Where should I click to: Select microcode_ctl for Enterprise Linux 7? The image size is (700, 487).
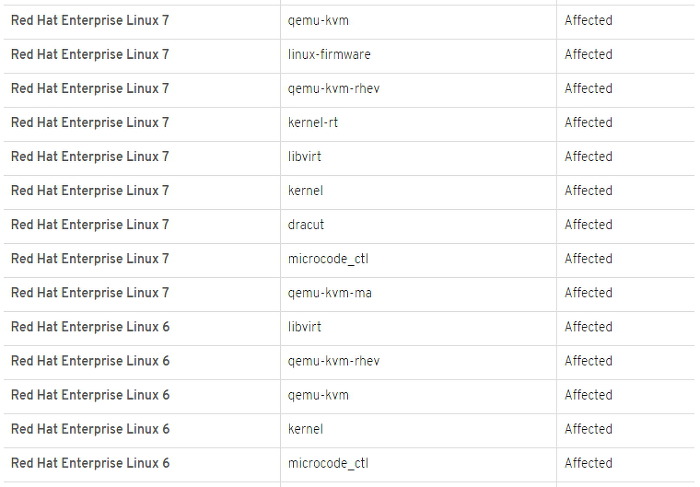click(x=328, y=259)
